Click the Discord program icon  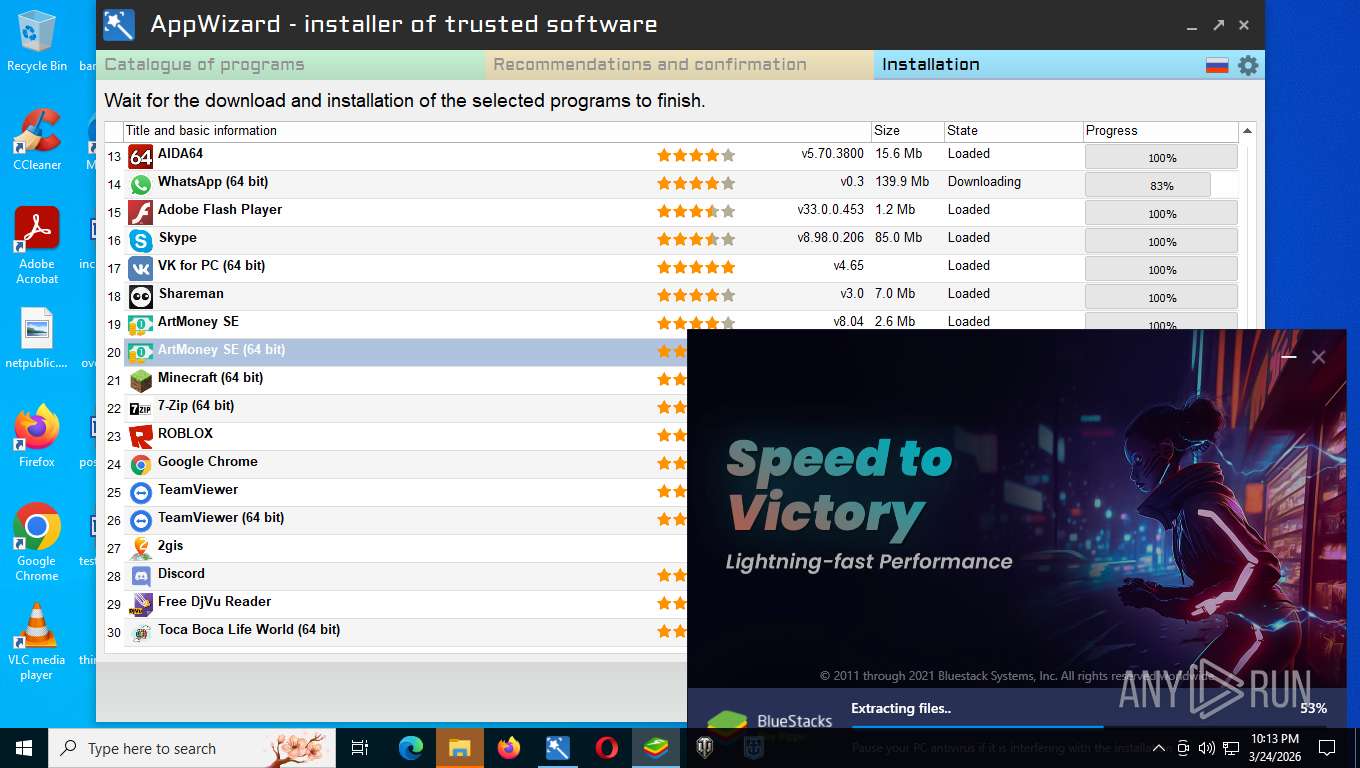point(141,576)
